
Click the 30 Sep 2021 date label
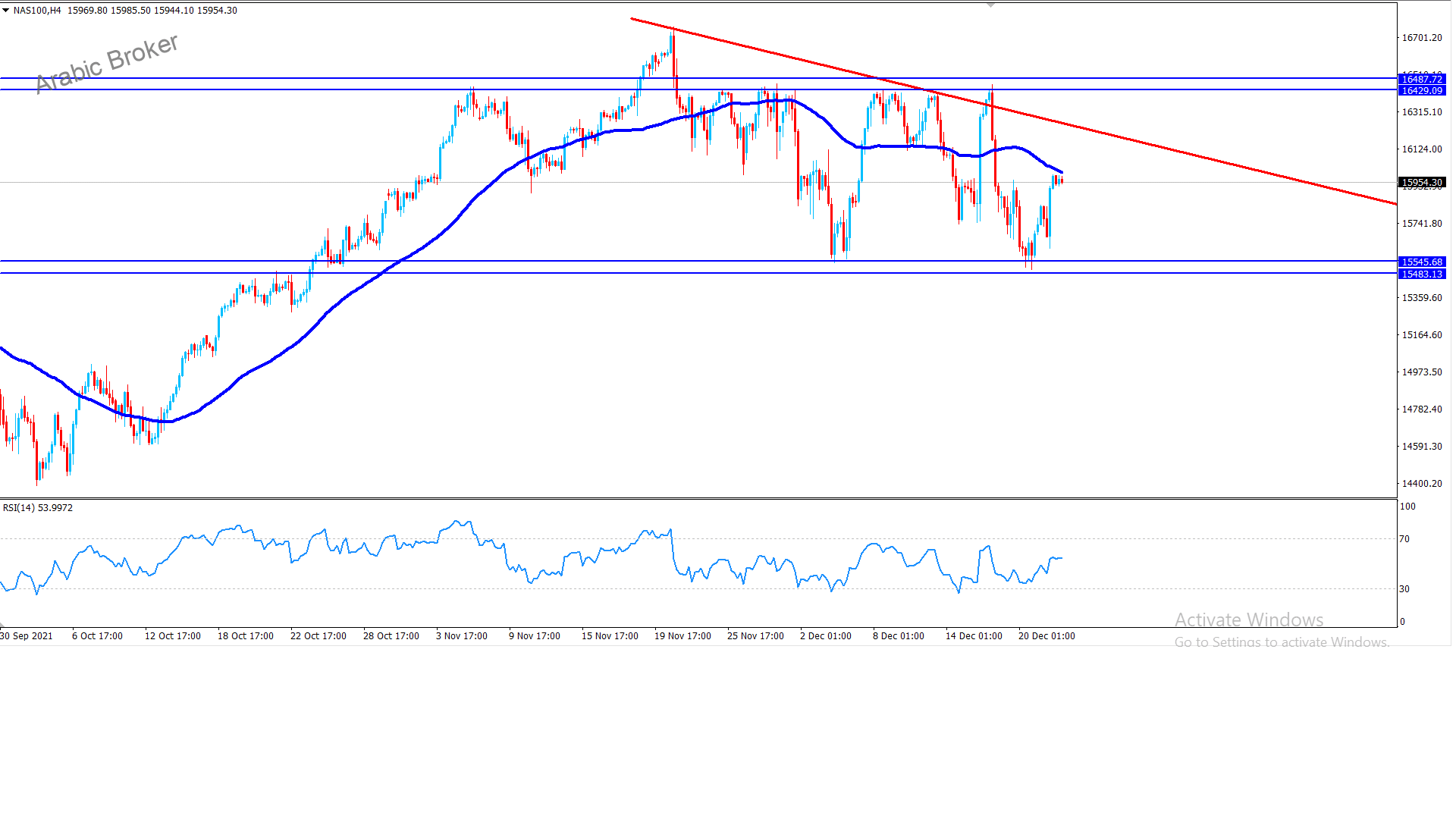27,636
